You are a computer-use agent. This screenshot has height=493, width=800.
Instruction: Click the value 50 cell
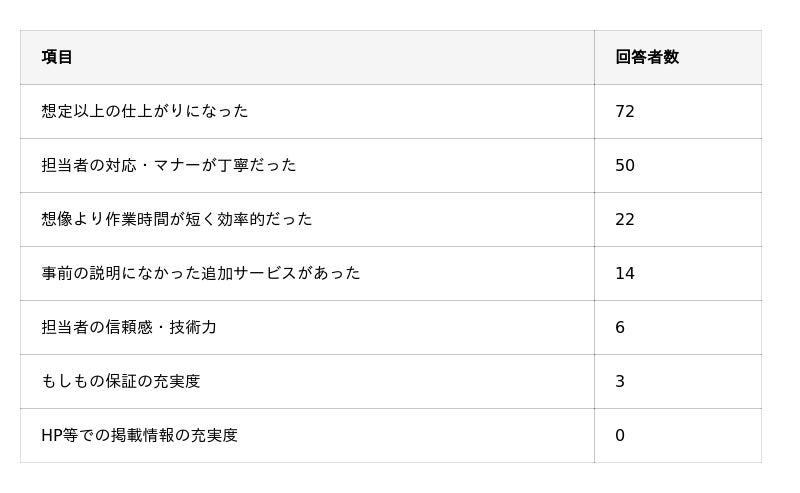pos(625,165)
